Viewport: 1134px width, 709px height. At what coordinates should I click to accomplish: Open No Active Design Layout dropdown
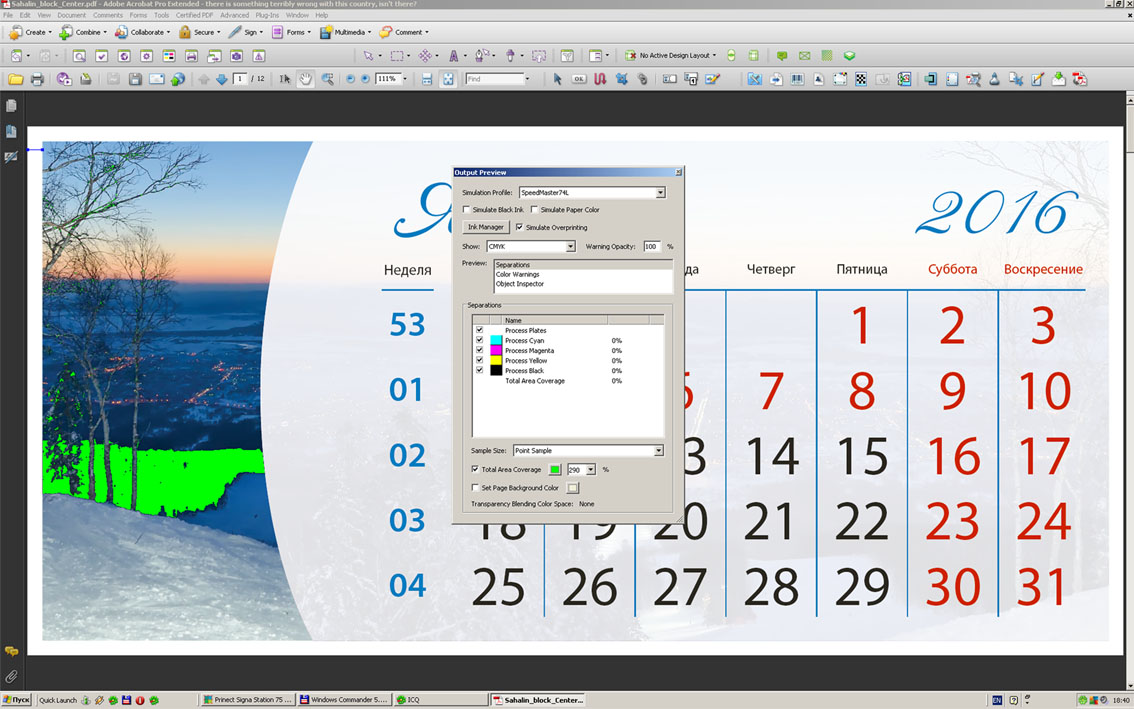click(x=715, y=56)
